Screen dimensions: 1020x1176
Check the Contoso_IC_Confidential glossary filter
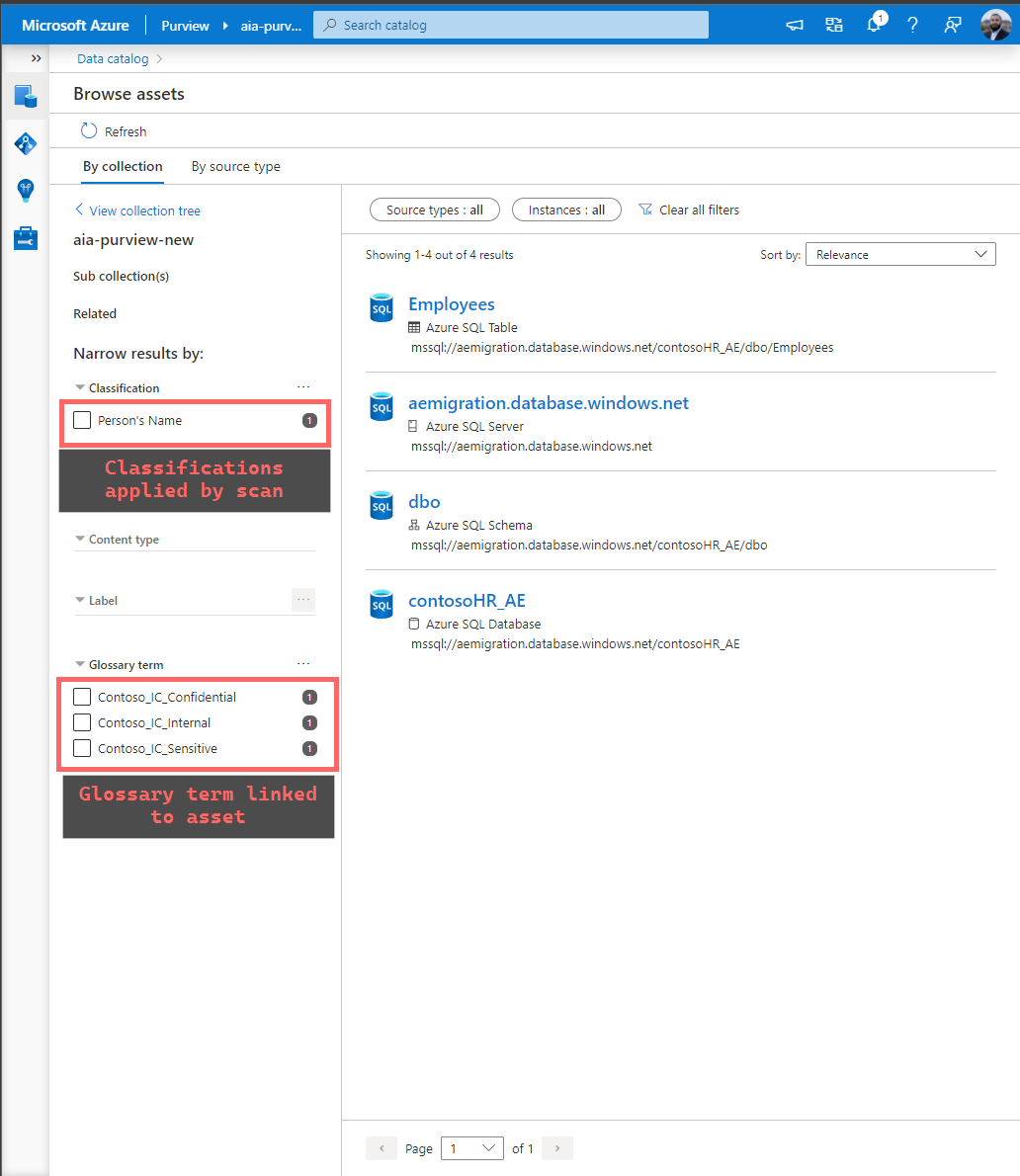[x=82, y=697]
